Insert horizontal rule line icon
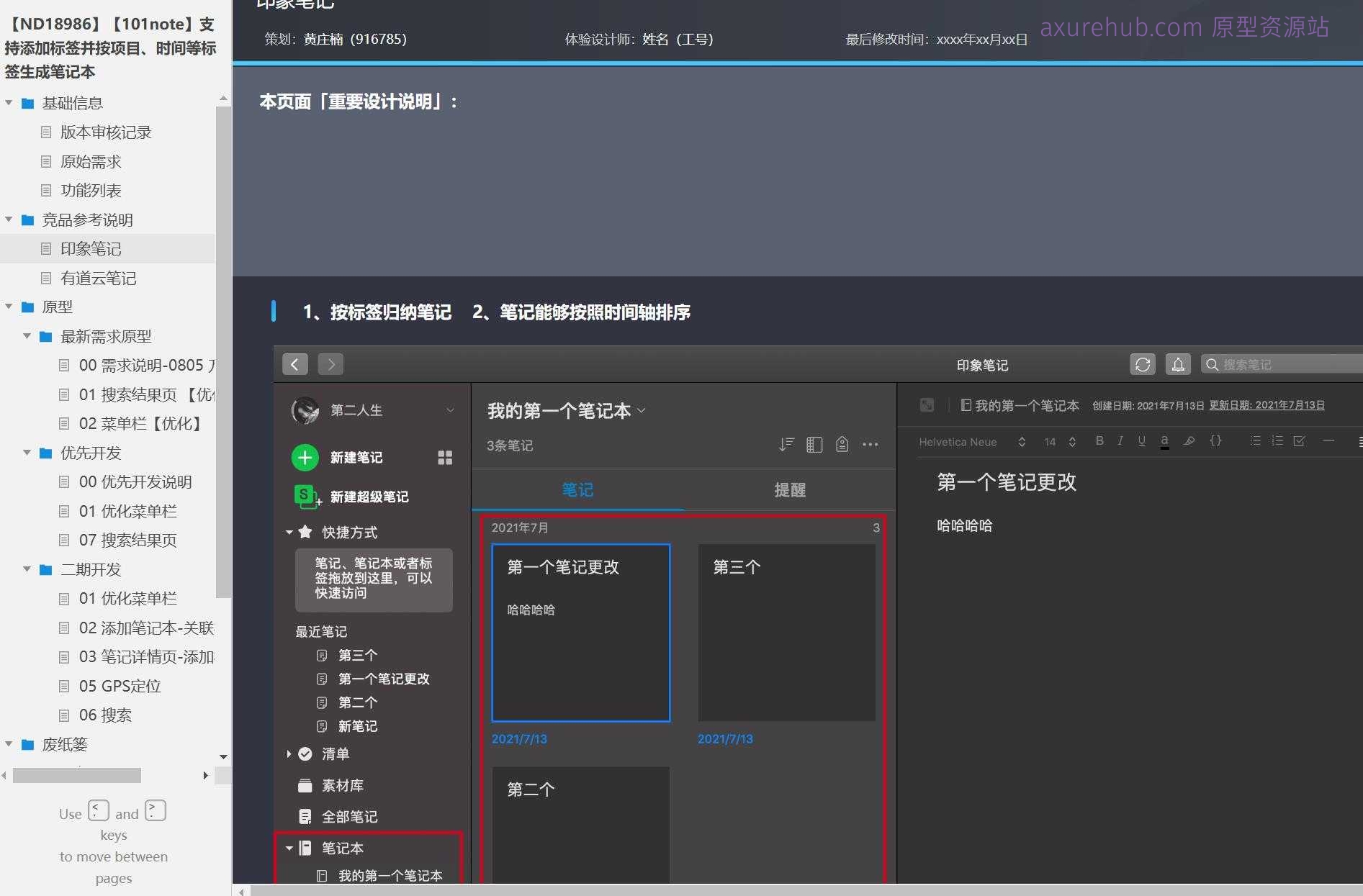 pyautogui.click(x=1329, y=440)
